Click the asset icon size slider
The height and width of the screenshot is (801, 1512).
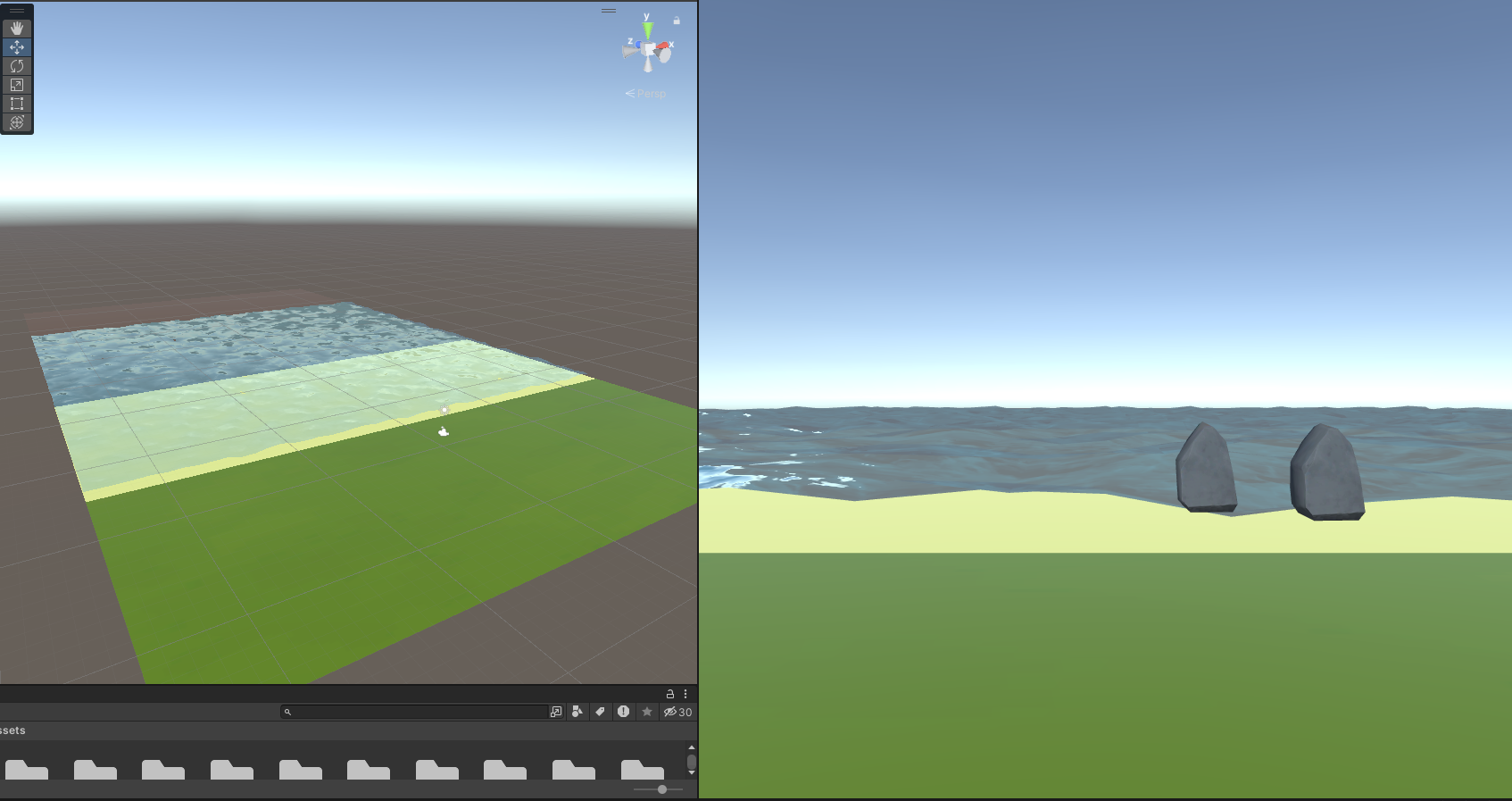661,789
